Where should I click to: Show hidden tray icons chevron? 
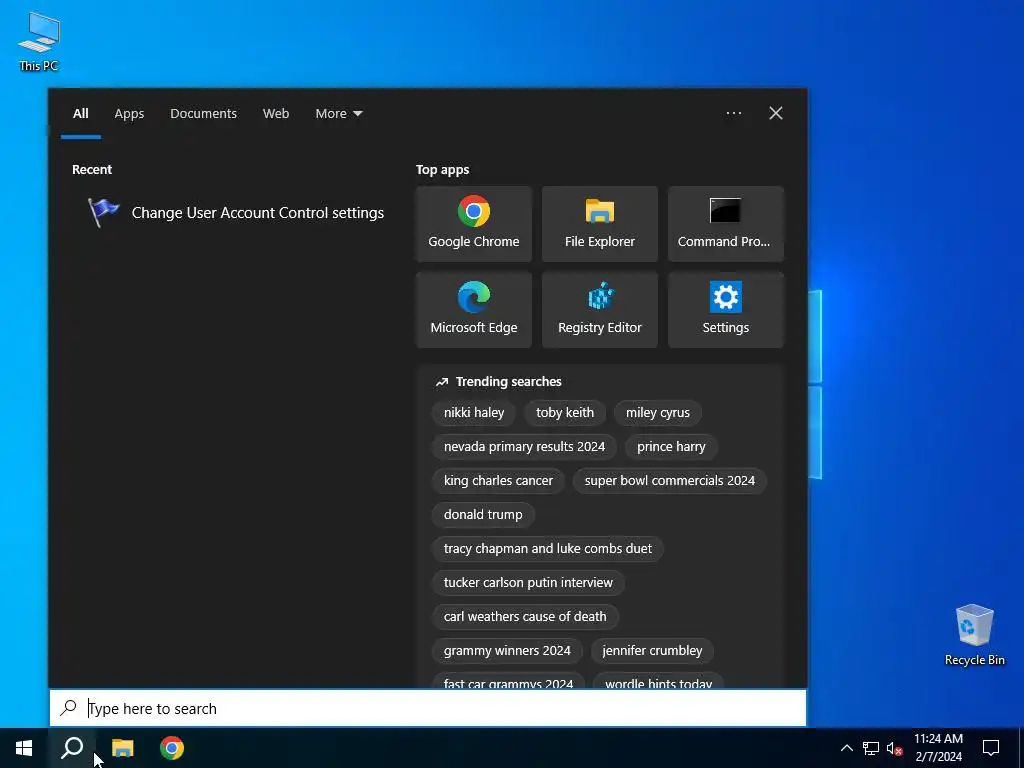click(x=846, y=748)
